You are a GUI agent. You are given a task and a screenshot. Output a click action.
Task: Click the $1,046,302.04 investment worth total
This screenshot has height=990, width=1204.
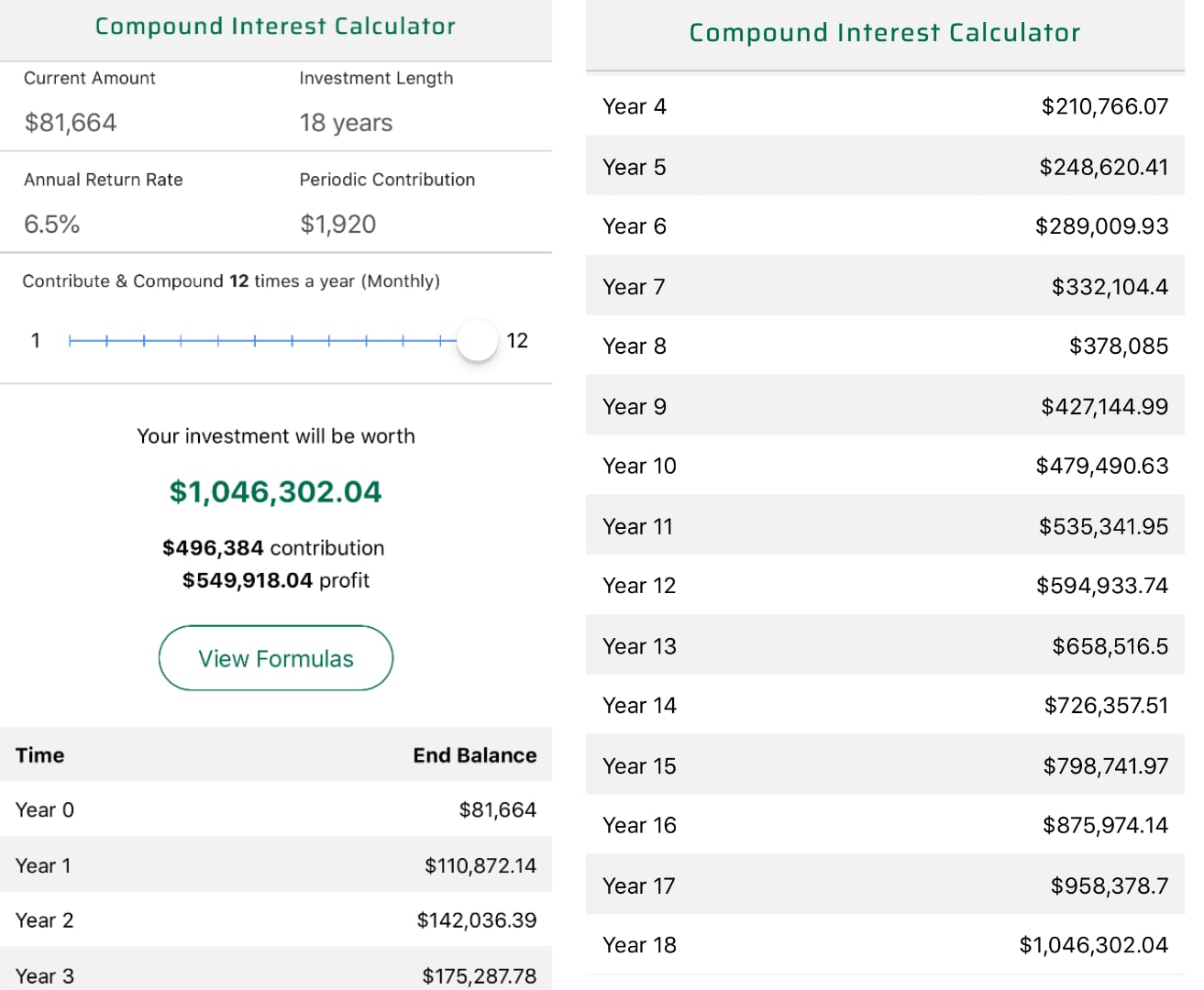[x=275, y=492]
